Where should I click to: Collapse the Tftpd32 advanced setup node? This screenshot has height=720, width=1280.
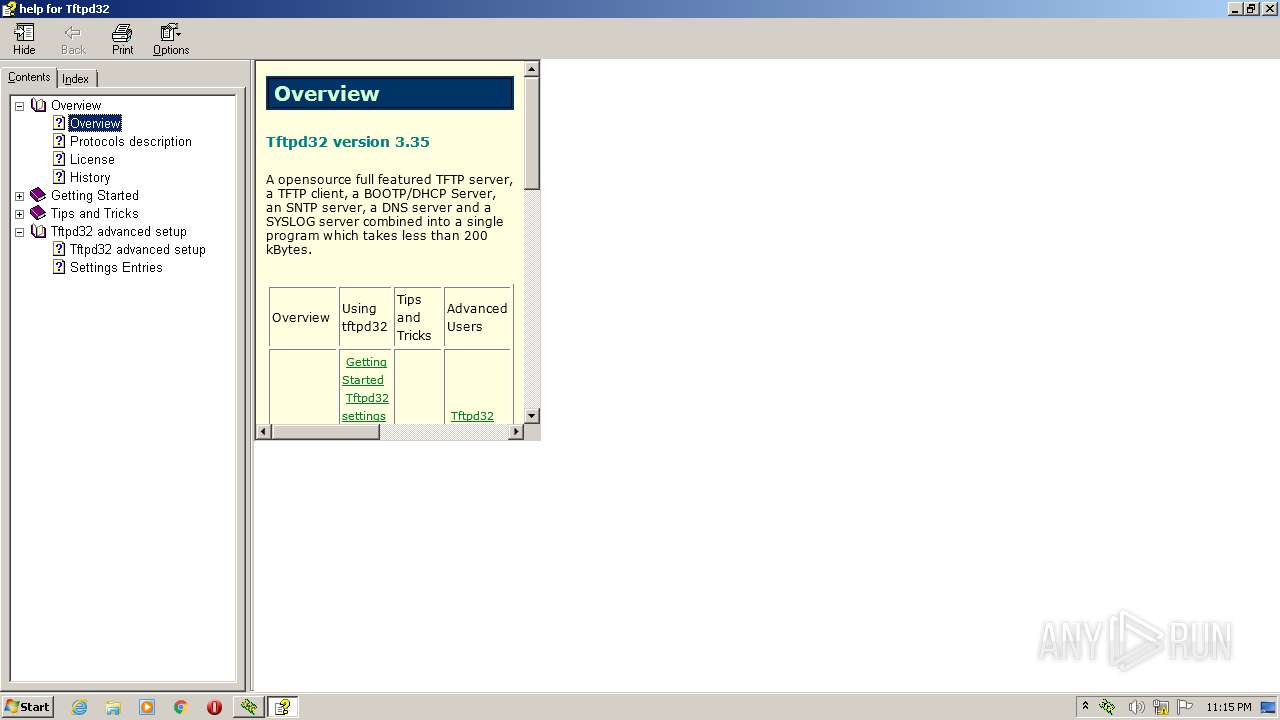(19, 232)
